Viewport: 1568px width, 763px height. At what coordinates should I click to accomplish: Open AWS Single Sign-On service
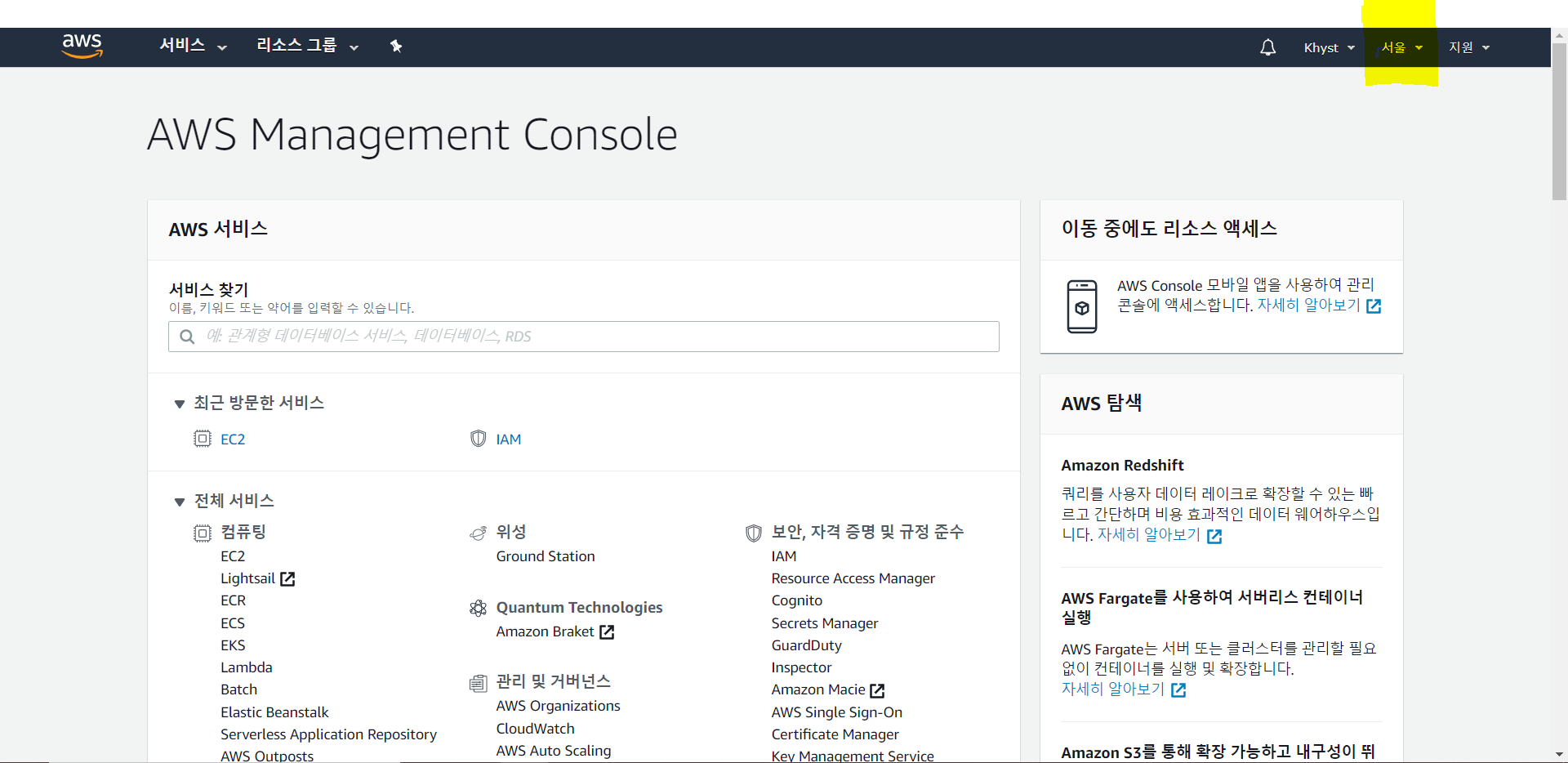837,712
